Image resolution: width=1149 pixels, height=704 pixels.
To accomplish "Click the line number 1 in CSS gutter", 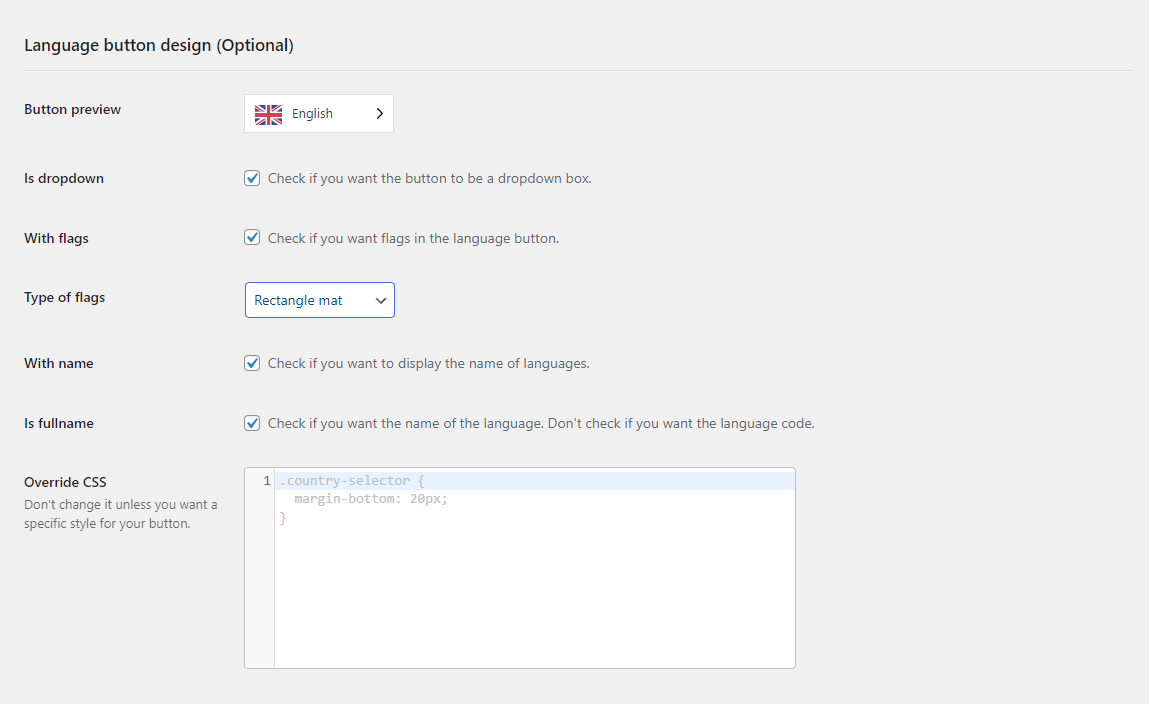I will tap(265, 480).
